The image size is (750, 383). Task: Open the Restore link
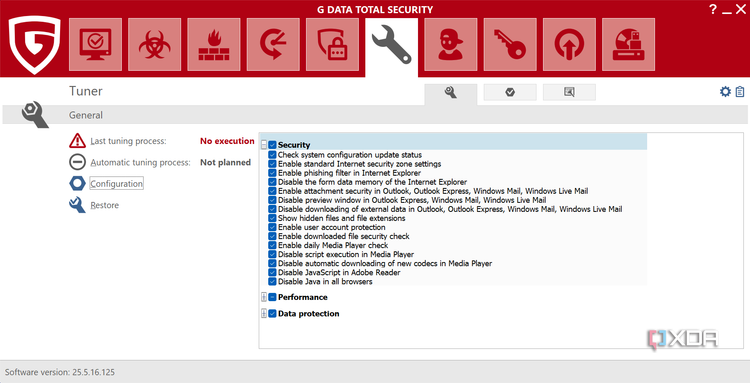[104, 205]
